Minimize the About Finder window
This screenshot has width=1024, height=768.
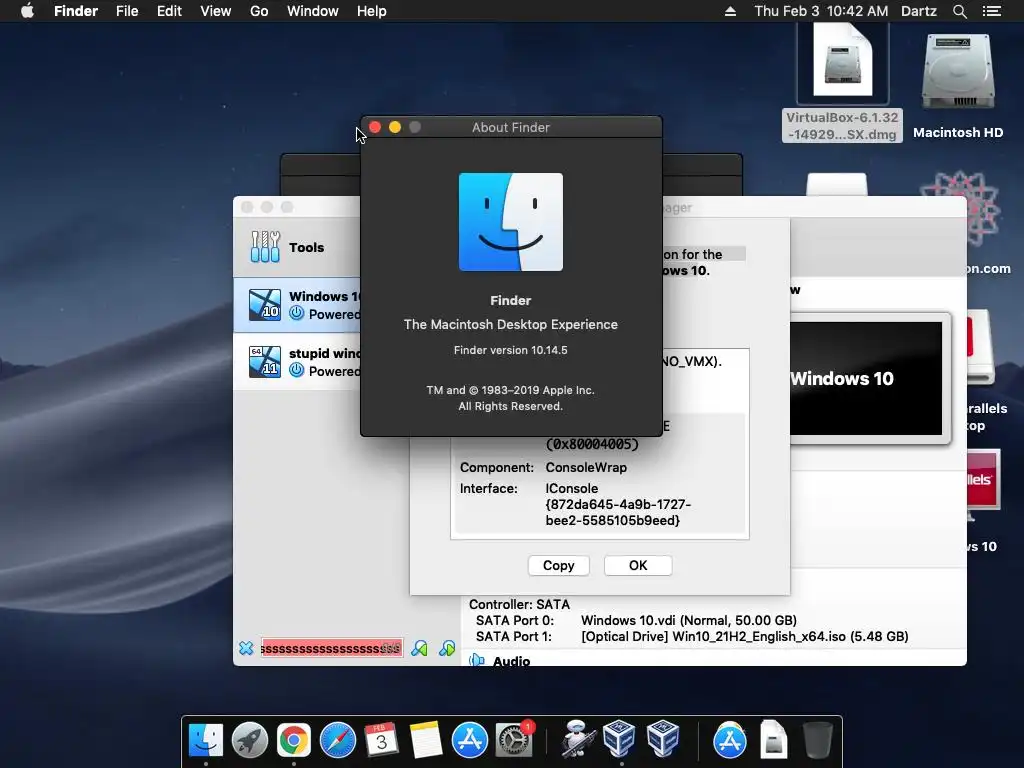[394, 127]
